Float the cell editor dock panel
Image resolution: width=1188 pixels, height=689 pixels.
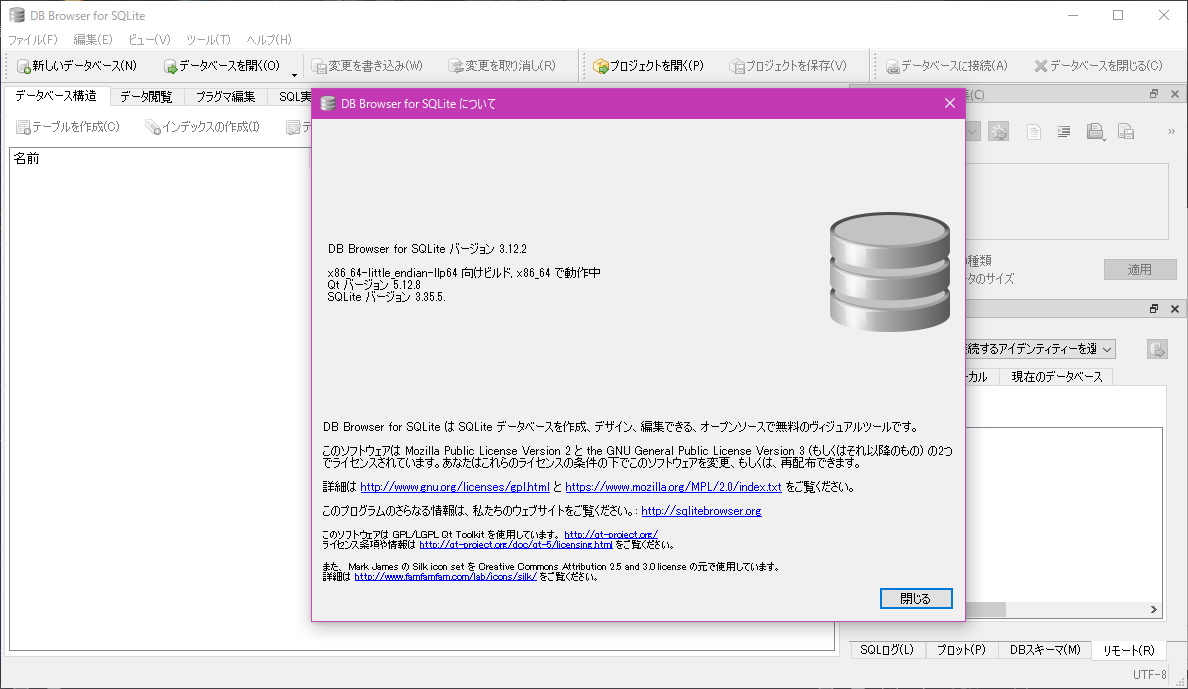click(x=1154, y=94)
